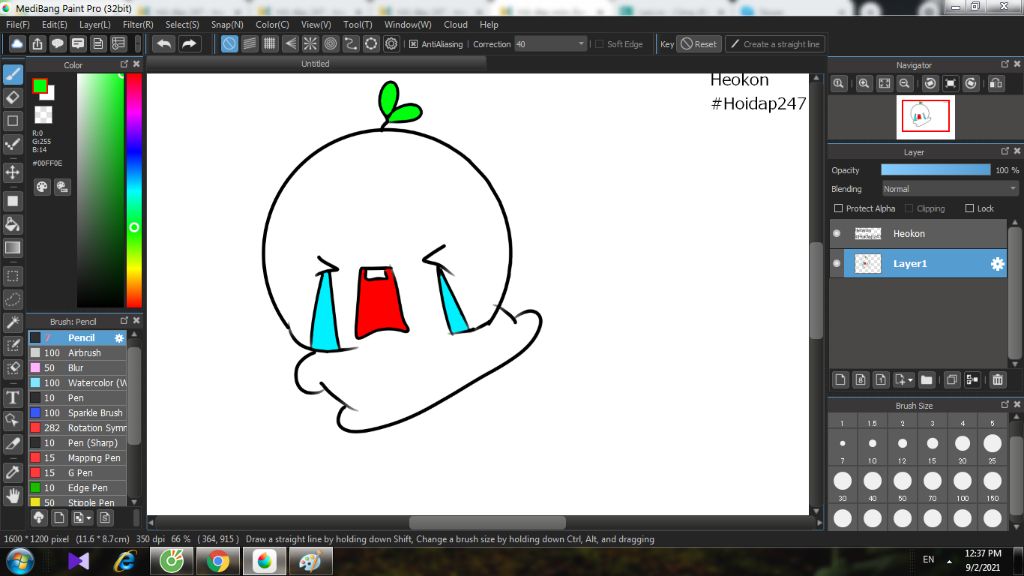Open the add brush dropdown arrow
This screenshot has height=576, width=1024.
tap(89, 518)
